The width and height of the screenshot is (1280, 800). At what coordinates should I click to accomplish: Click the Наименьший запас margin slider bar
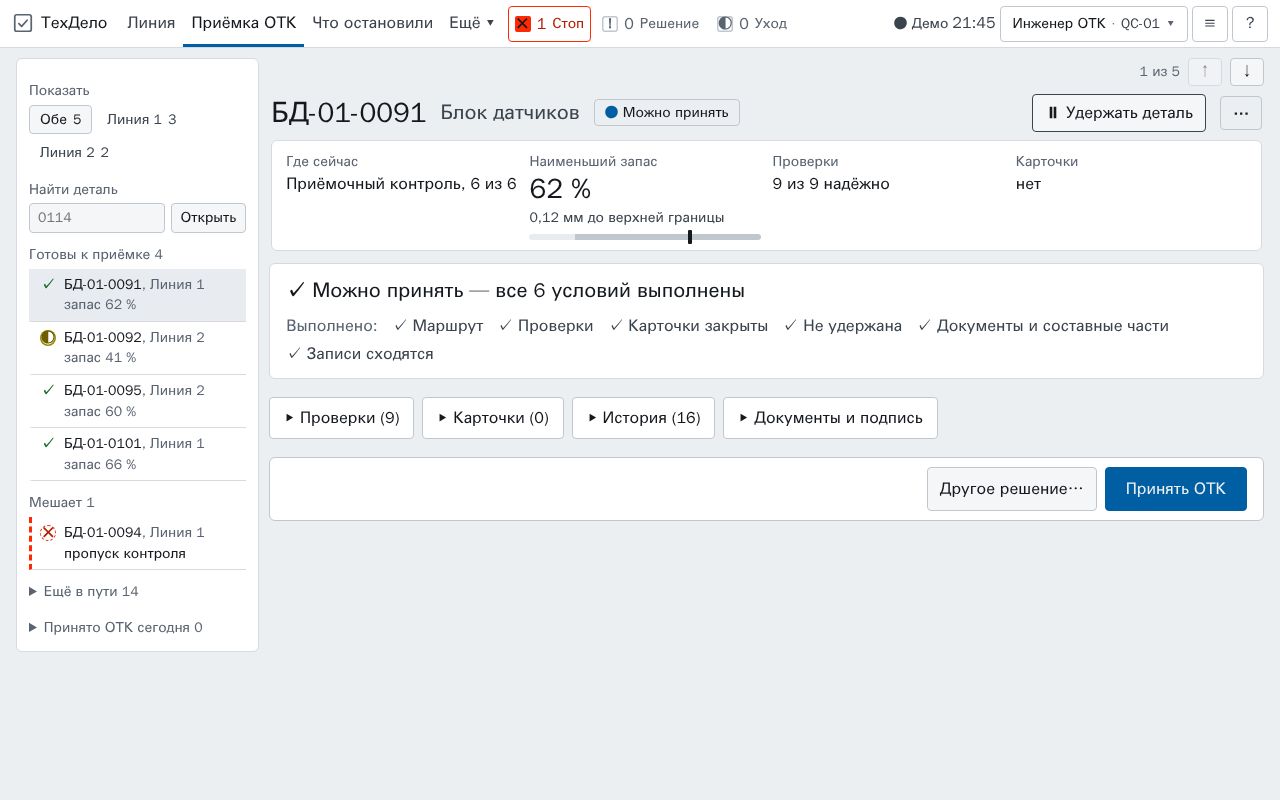point(645,237)
